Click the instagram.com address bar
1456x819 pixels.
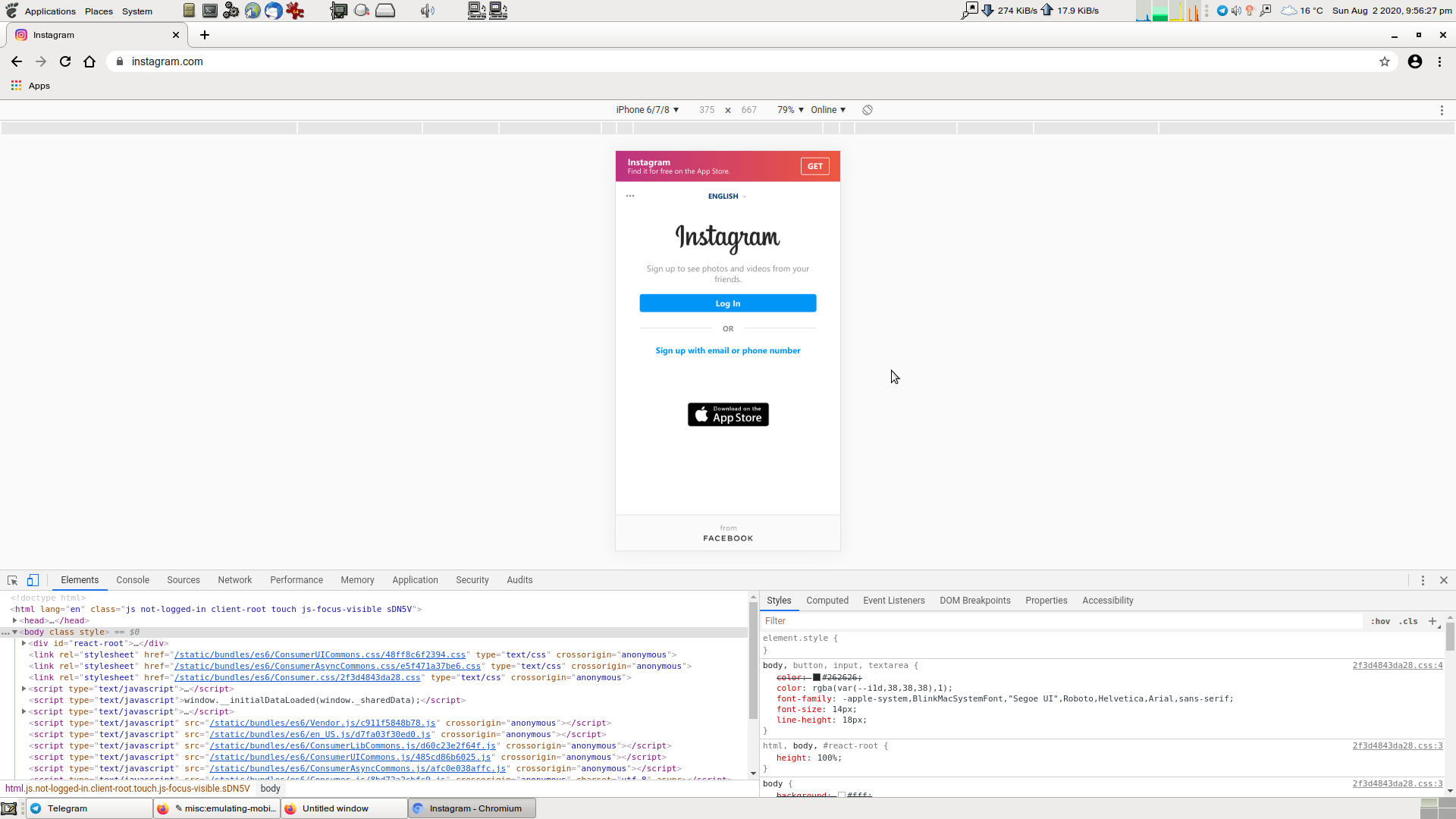pos(743,61)
